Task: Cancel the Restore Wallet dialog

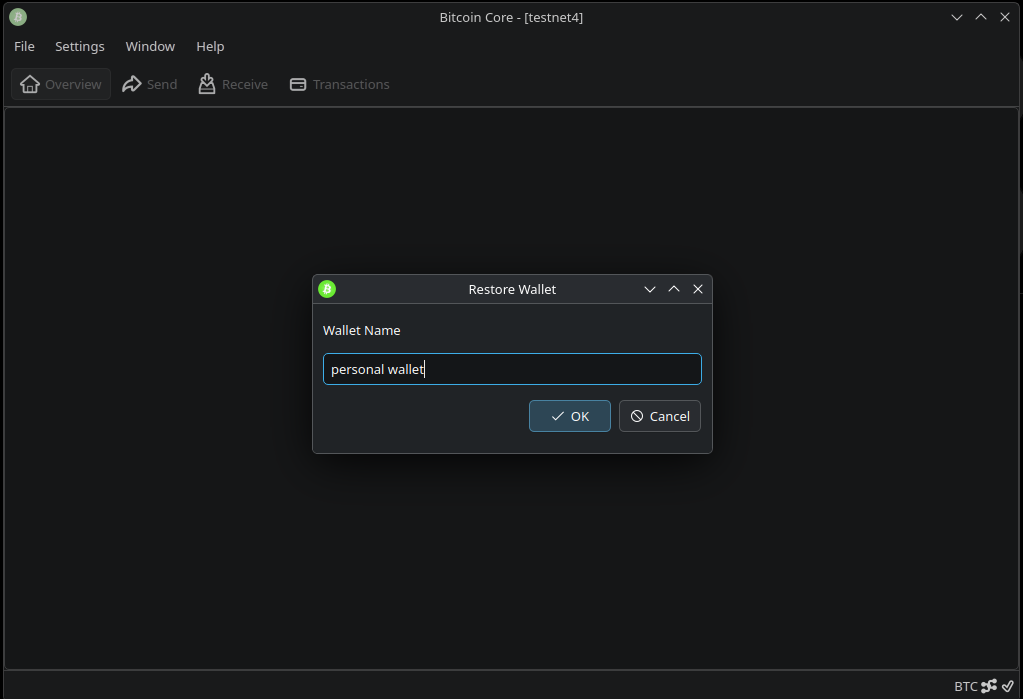Action: [x=660, y=416]
